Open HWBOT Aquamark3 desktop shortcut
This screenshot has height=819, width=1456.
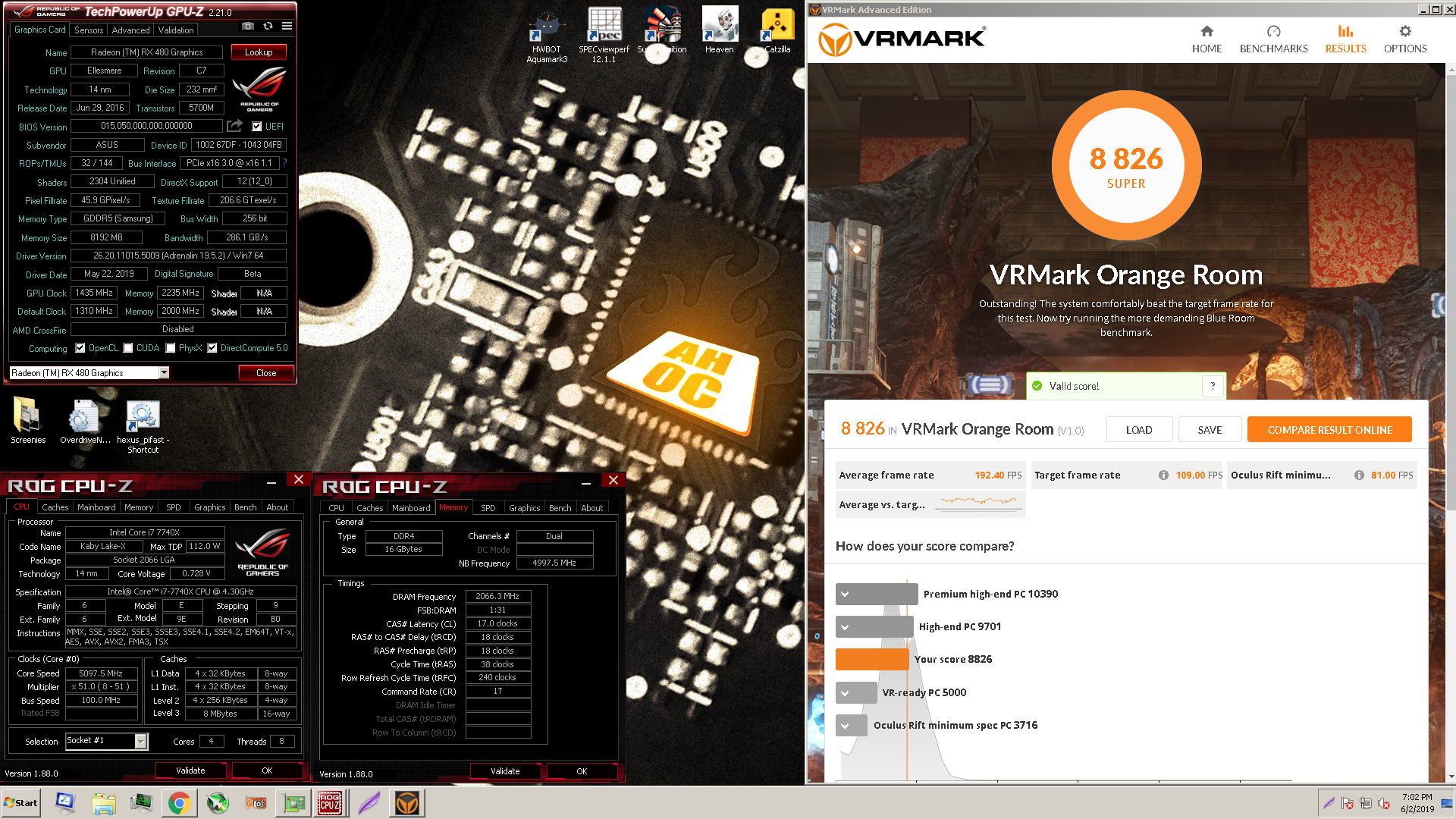(547, 35)
